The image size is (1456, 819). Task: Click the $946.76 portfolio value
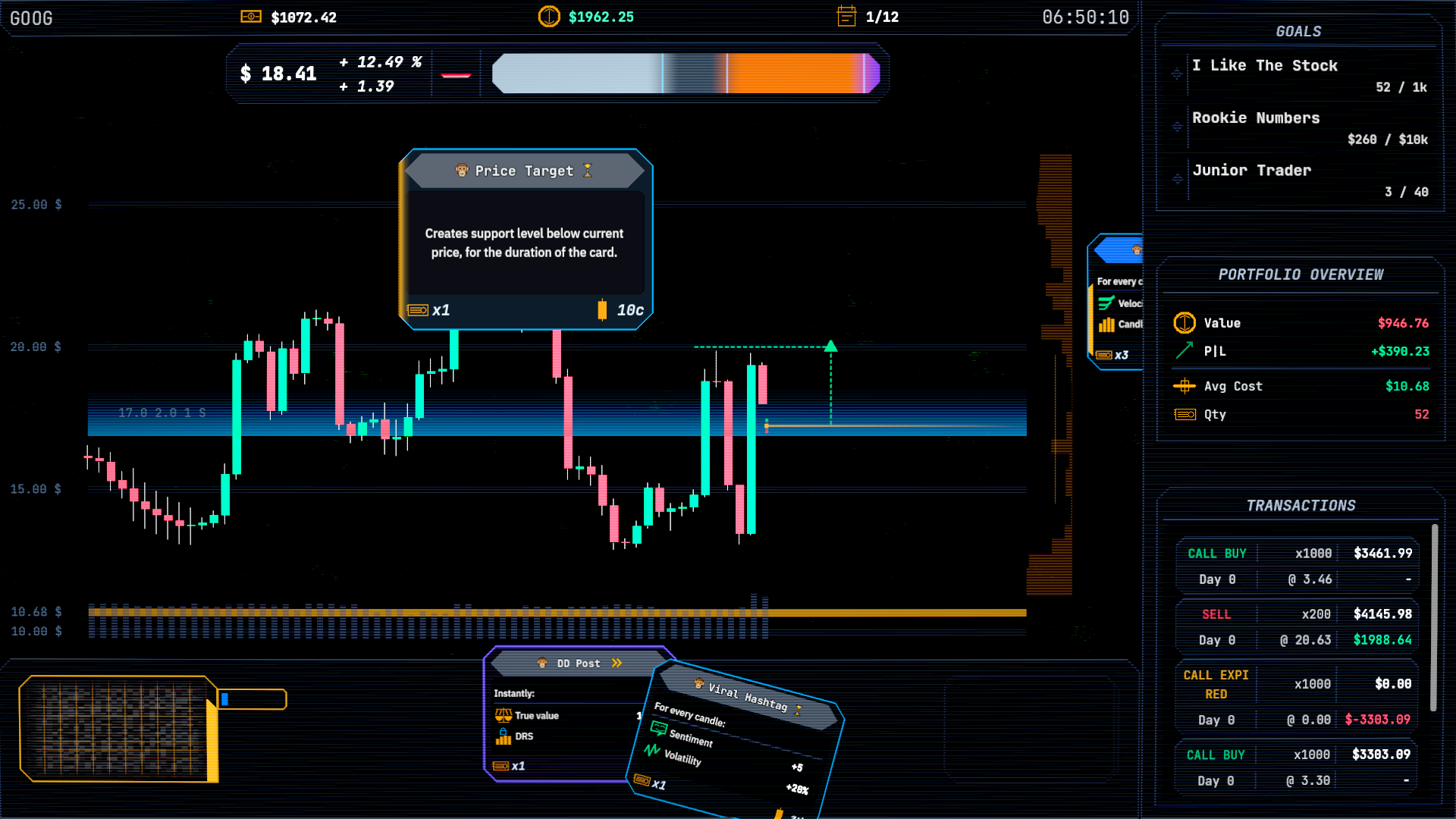[x=1403, y=323]
